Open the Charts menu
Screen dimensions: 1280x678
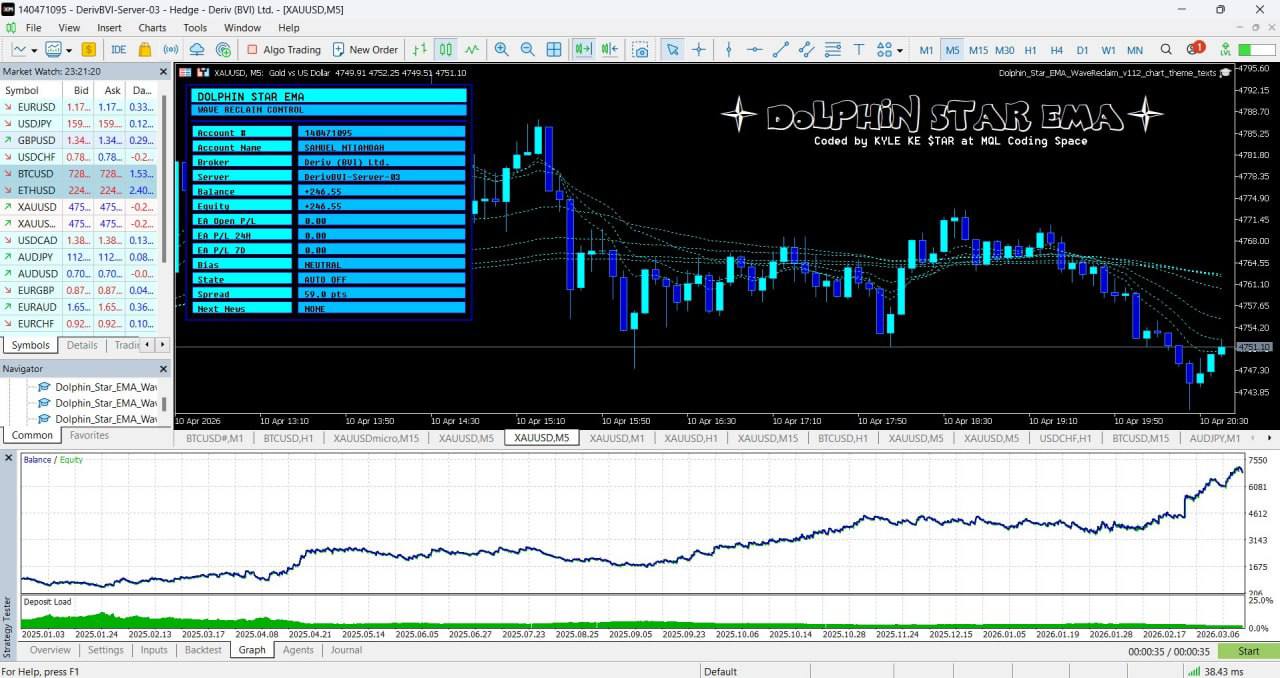click(152, 27)
